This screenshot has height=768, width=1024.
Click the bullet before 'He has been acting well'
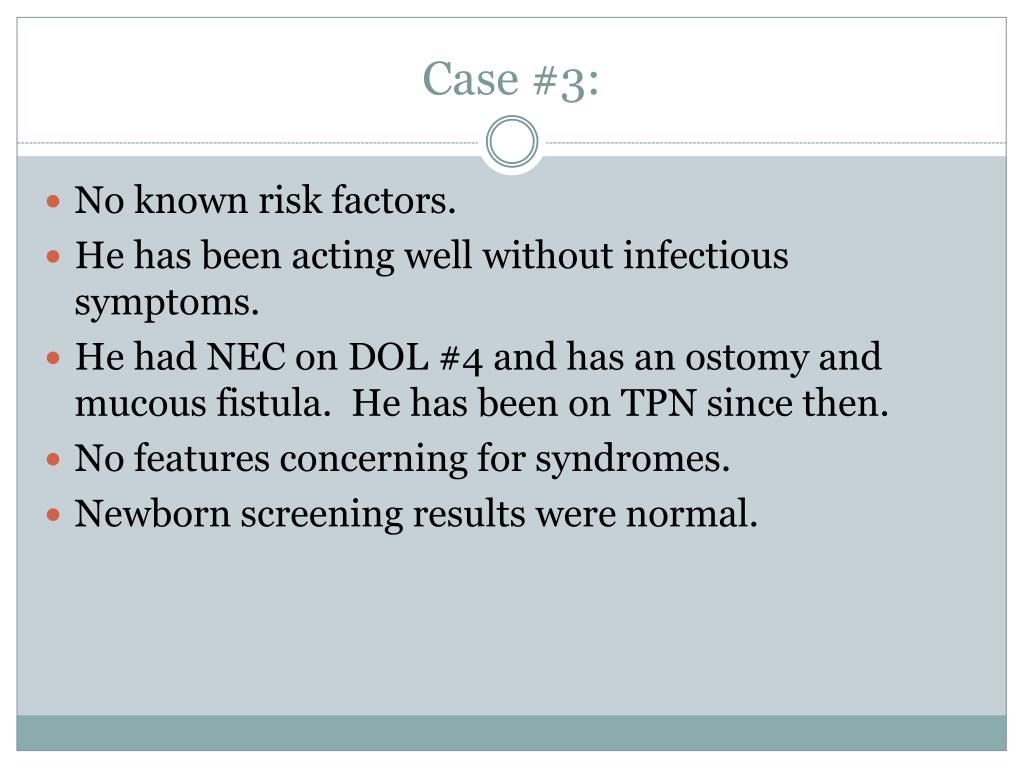click(54, 256)
